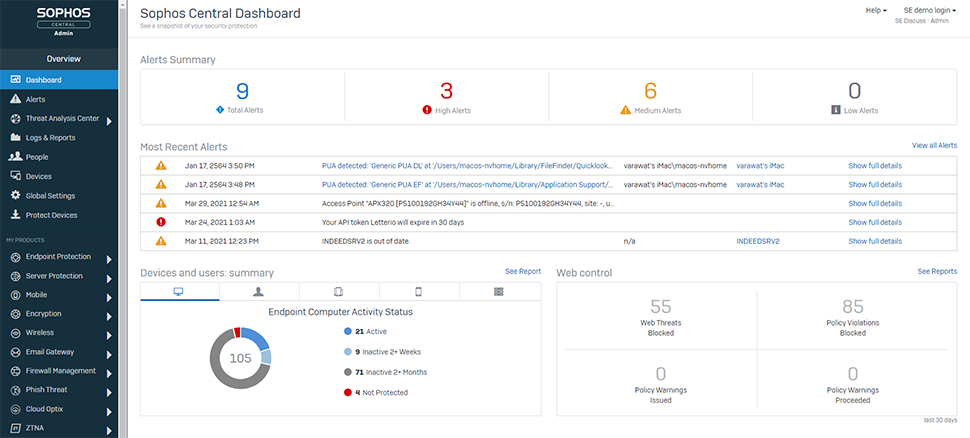Screen dimensions: 970x438
Task: Open Global Settings gear icon
Action: coord(15,196)
